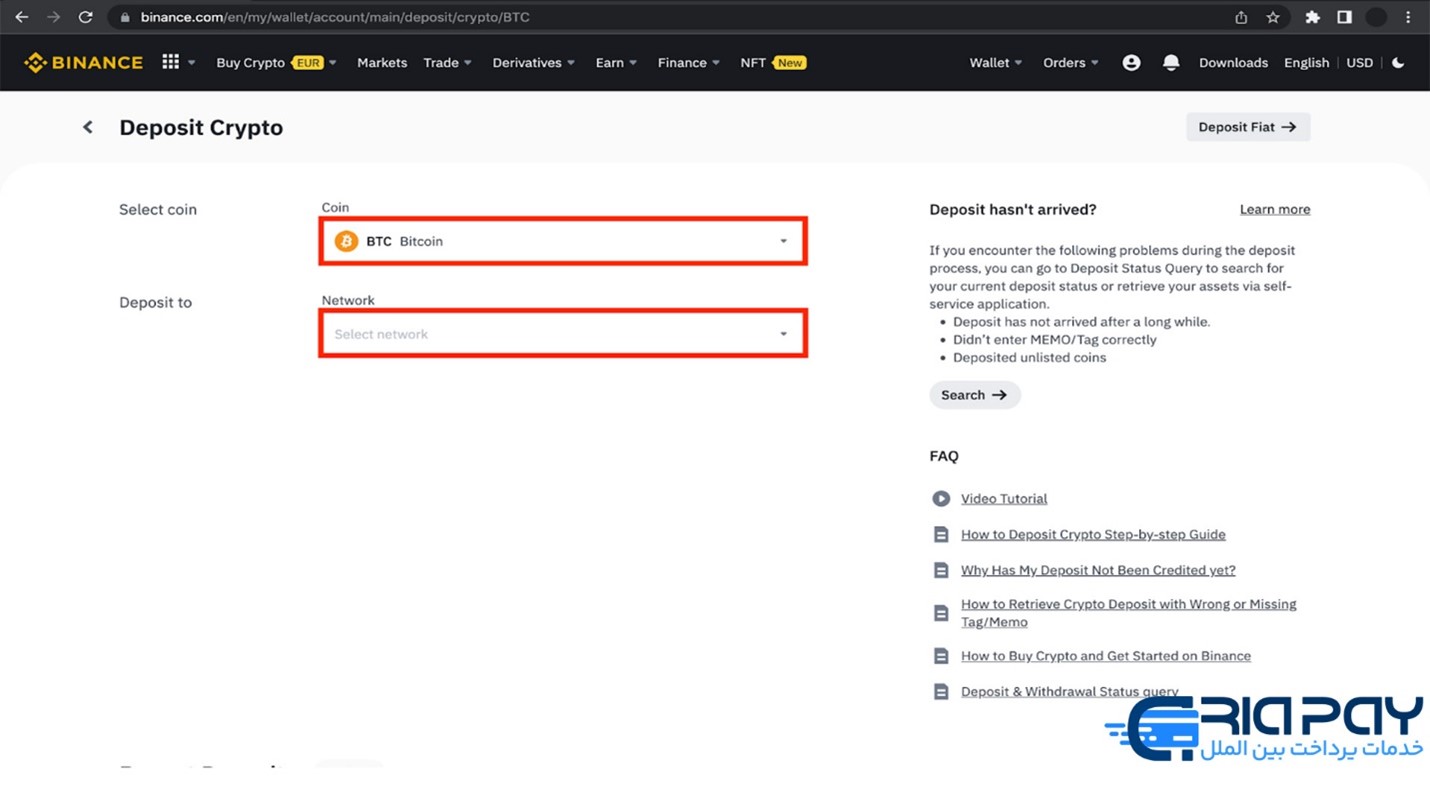Click the browser forward arrow
This screenshot has width=1430, height=804.
(x=54, y=17)
